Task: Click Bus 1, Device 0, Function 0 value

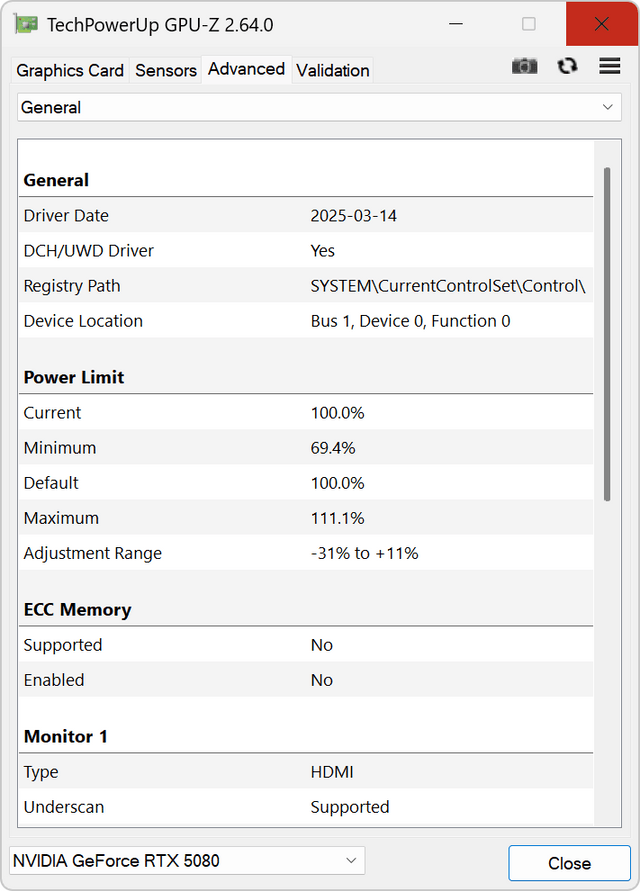Action: 410,321
